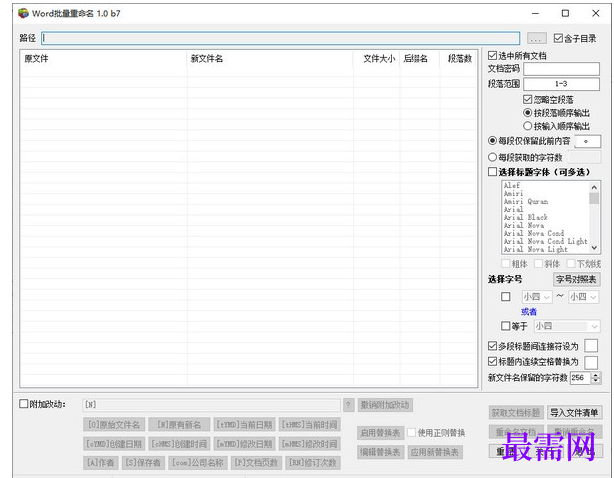Open the second 小四 size range dropdown
Screen dimensions: 614x478
pyautogui.click(x=583, y=297)
